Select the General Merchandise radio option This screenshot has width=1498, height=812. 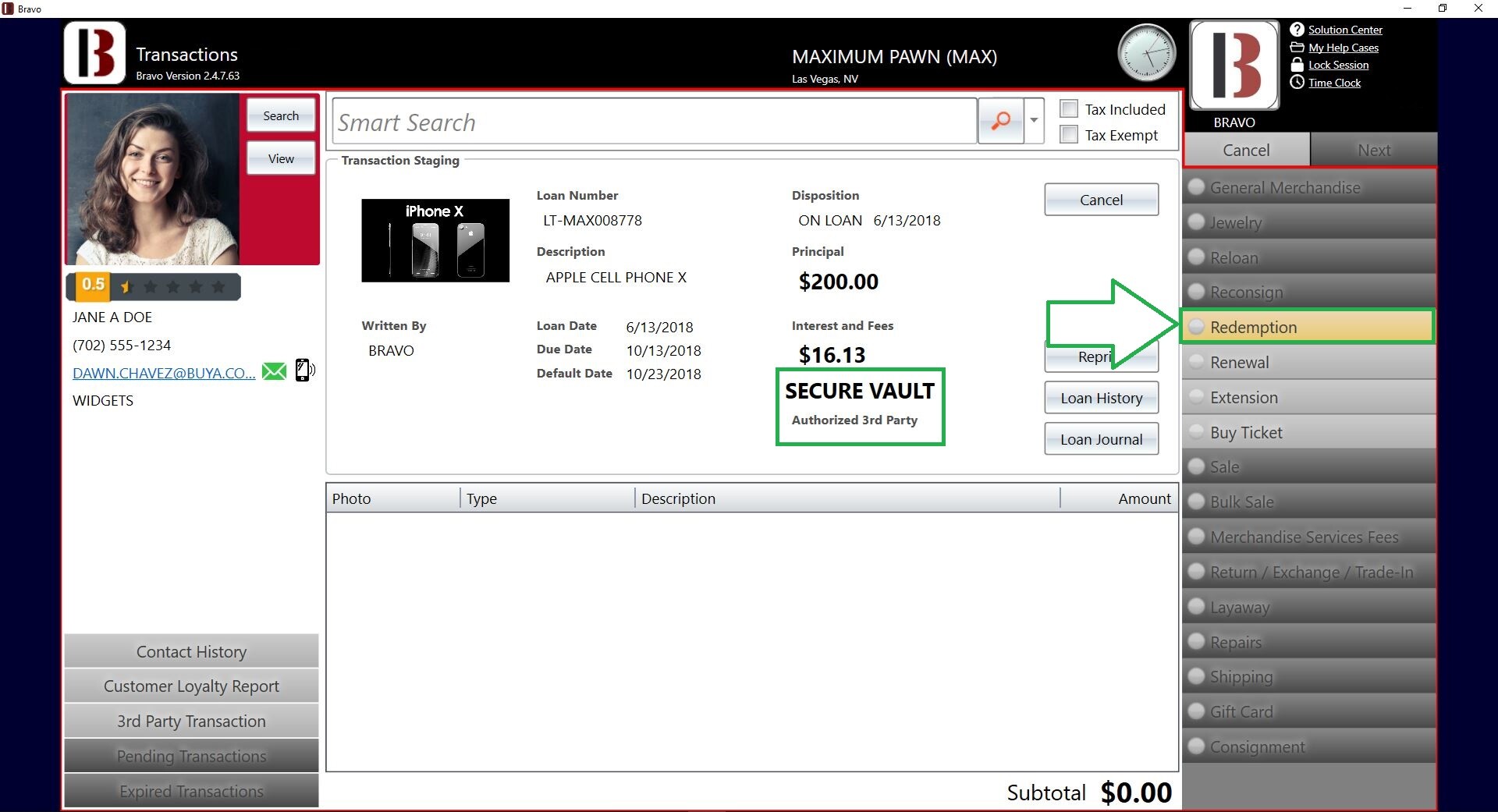(x=1309, y=187)
